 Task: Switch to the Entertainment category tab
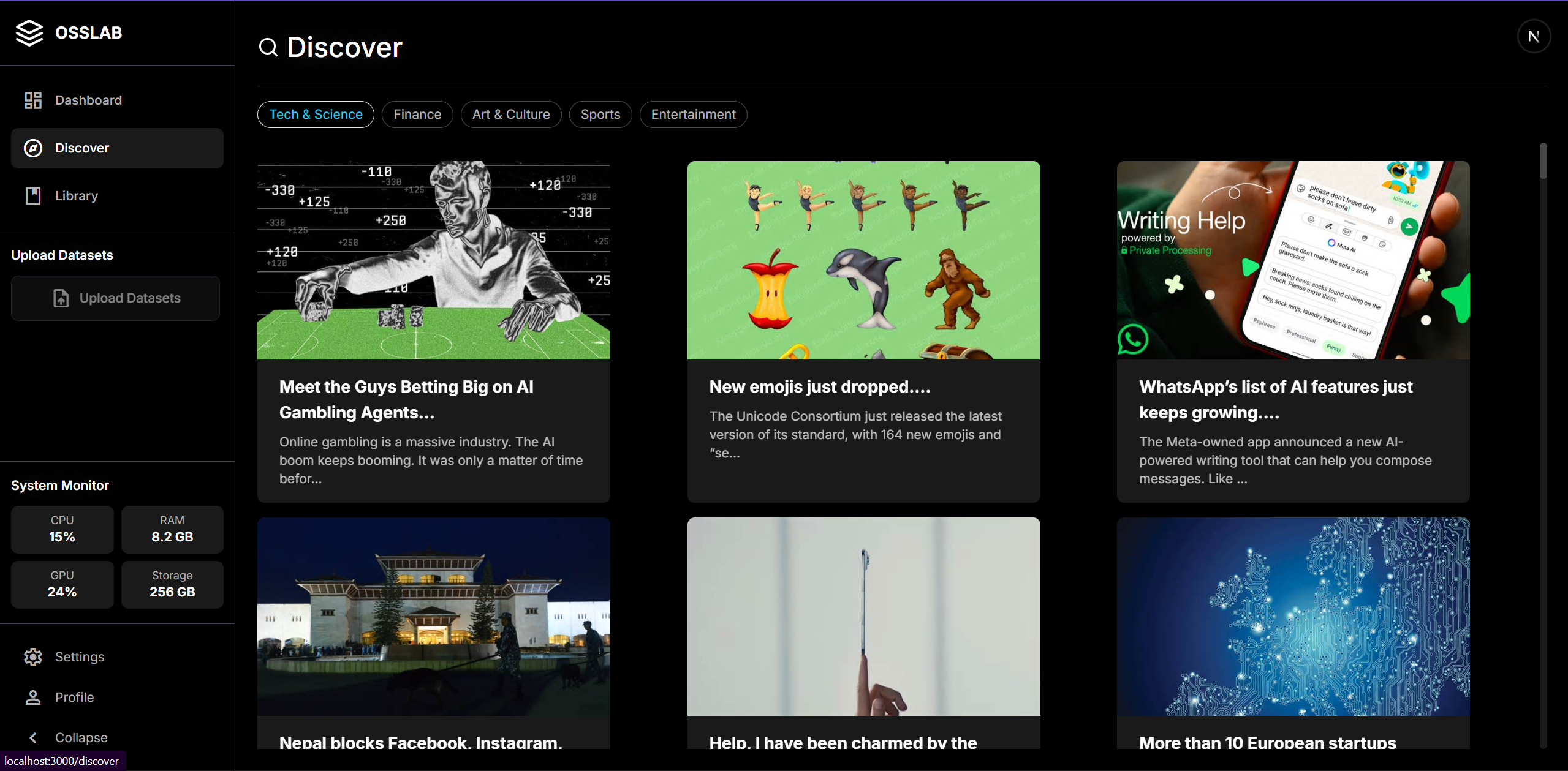pos(693,115)
